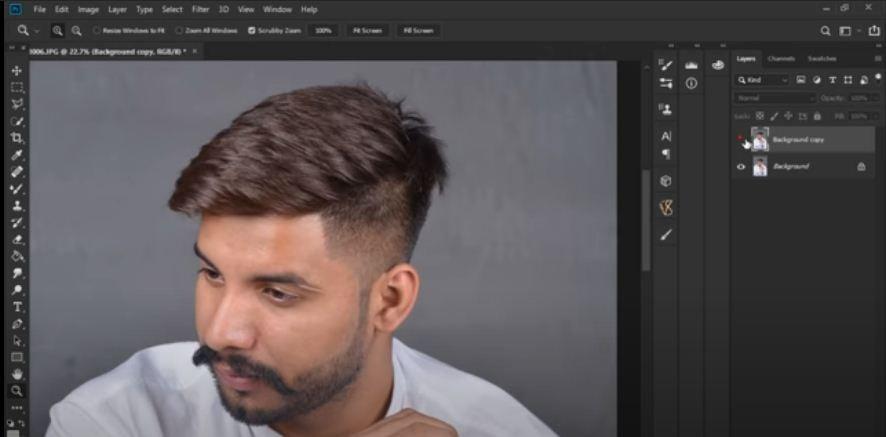Select the Paint Bucket tool

click(17, 257)
